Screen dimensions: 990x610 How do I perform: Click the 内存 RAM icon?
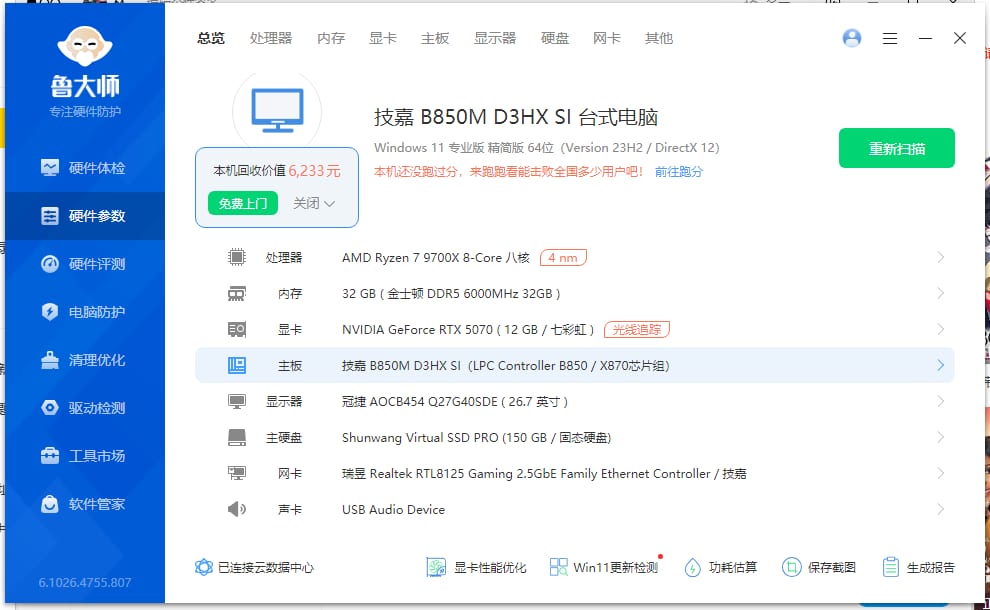[x=237, y=294]
